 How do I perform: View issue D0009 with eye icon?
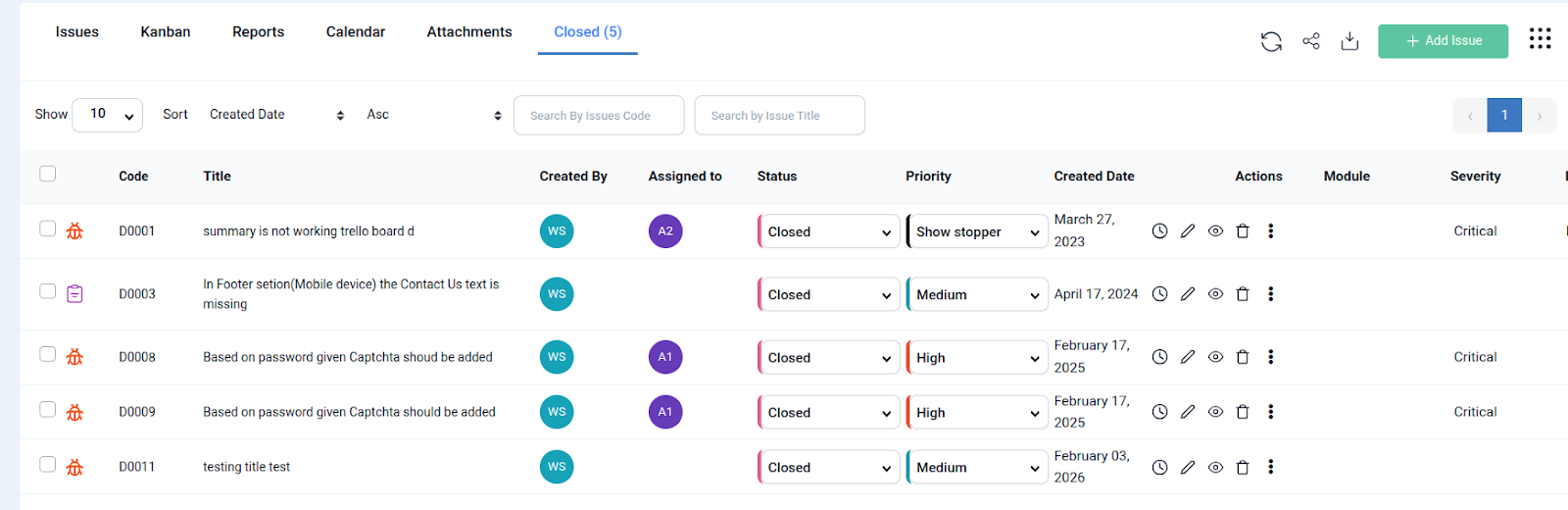click(1215, 412)
